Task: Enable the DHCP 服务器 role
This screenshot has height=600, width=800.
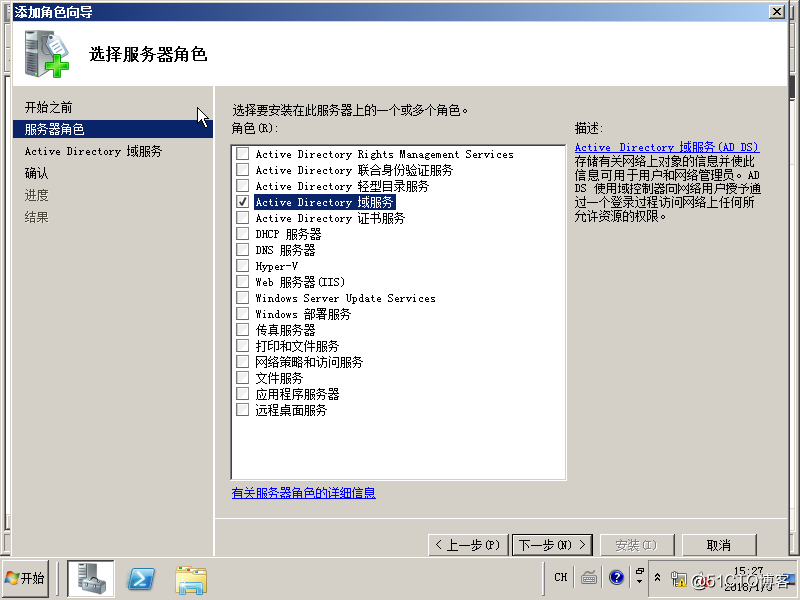Action: tap(243, 234)
